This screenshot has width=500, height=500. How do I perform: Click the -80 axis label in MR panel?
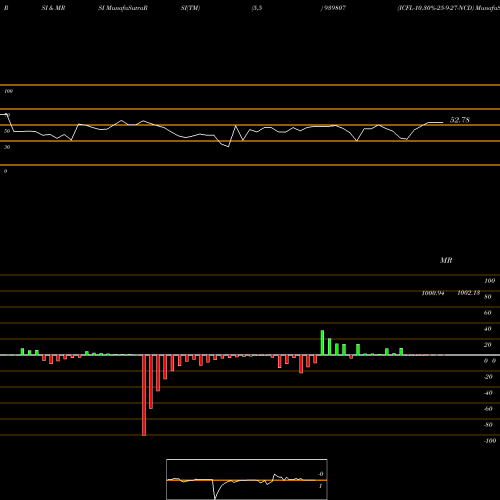(488, 425)
